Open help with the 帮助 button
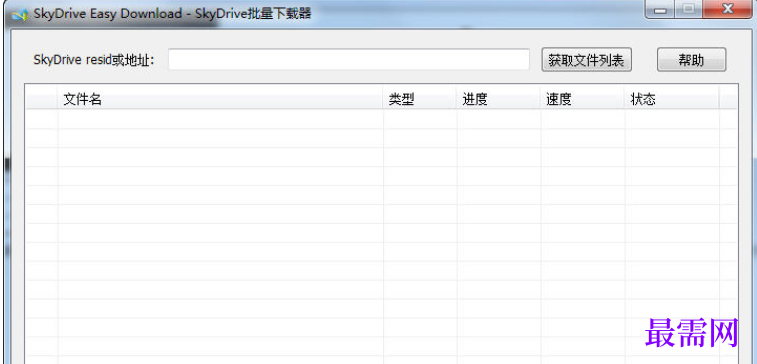757x364 pixels. (691, 60)
